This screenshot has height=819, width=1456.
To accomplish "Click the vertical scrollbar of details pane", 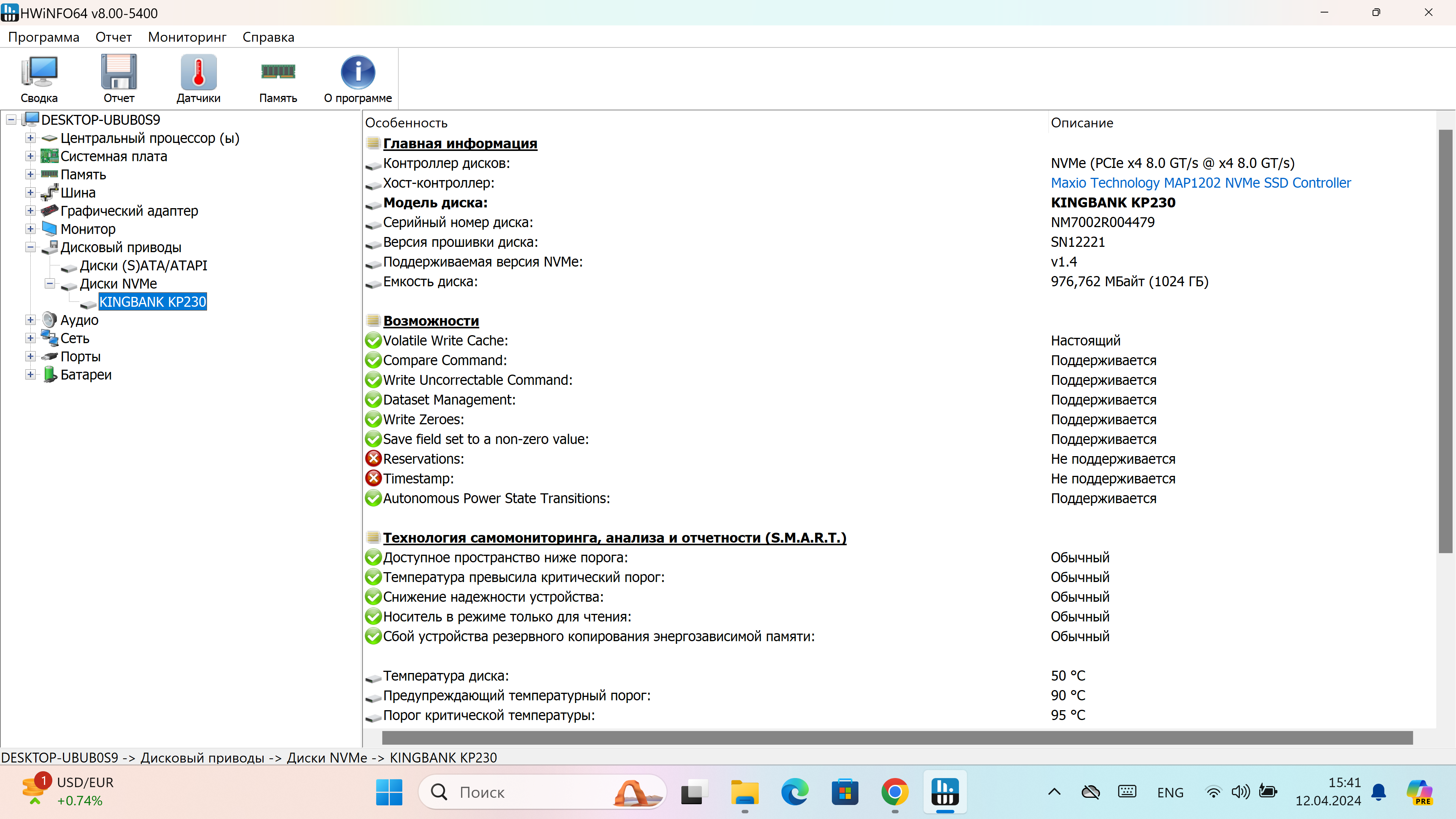I will pos(1445,341).
